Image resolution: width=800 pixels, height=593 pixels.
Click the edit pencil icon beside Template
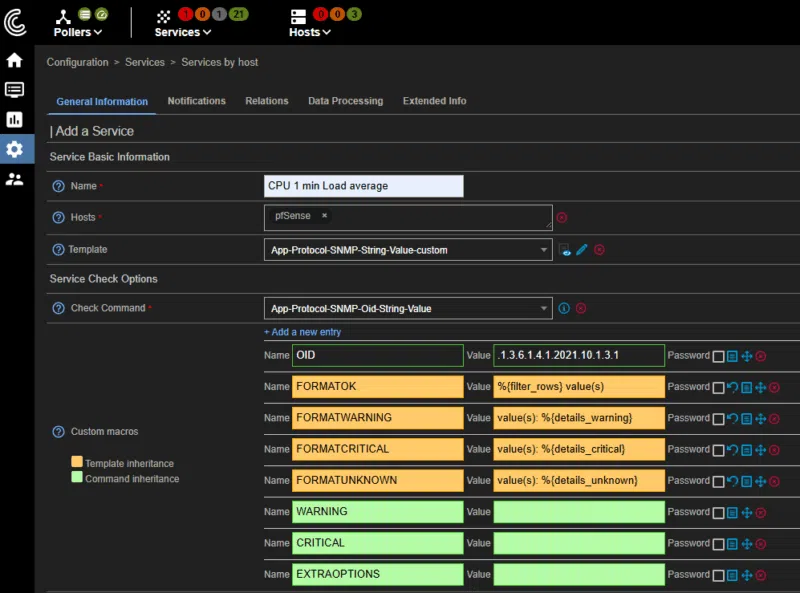pyautogui.click(x=582, y=249)
